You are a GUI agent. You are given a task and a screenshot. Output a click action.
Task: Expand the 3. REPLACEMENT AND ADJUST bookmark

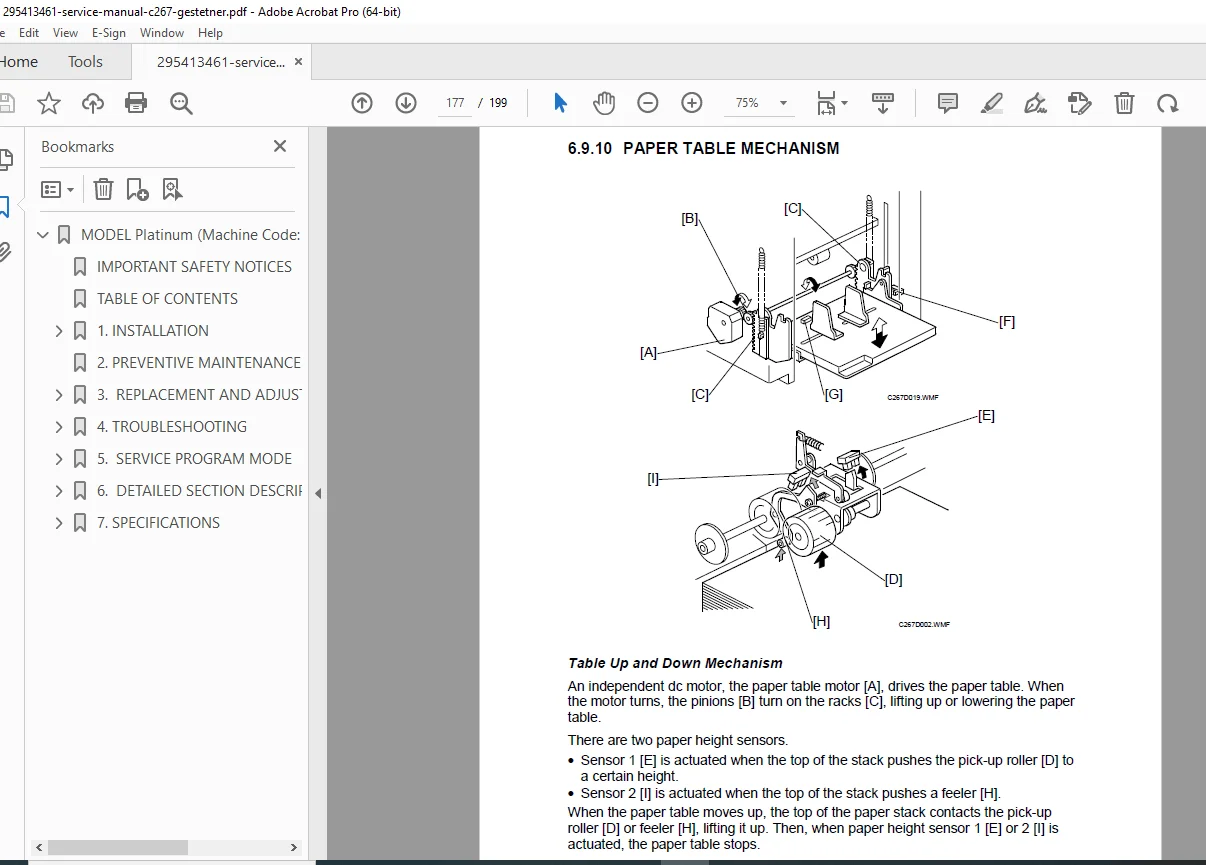click(x=59, y=395)
